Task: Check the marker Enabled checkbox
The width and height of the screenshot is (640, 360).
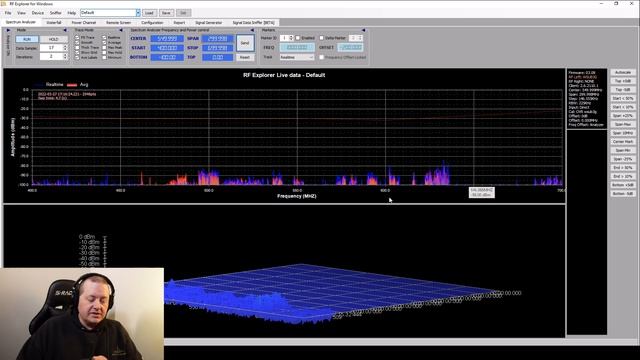Action: (298, 38)
